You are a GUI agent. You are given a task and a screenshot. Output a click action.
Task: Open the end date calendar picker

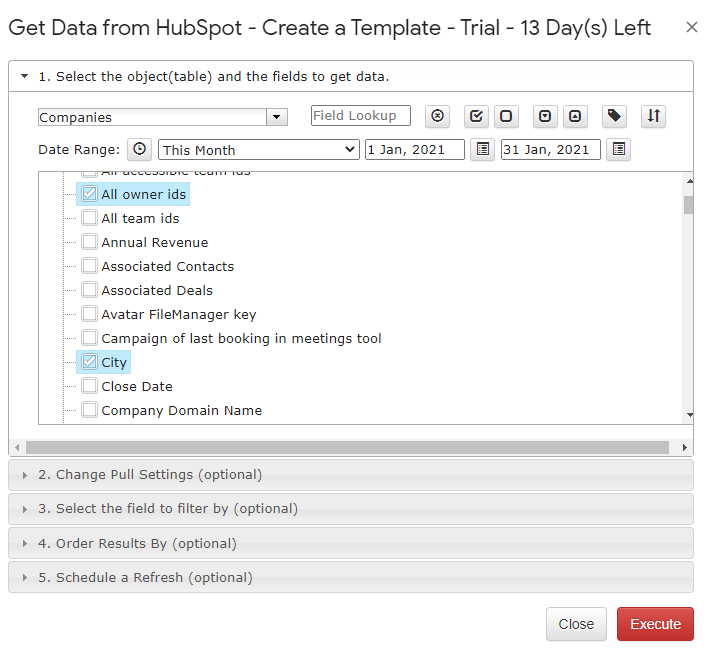point(619,150)
